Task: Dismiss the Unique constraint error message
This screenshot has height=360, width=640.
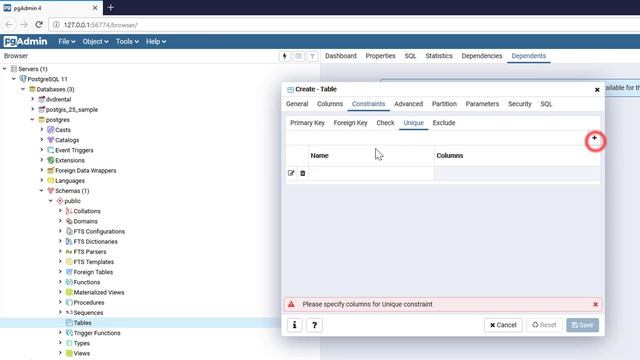Action: click(595, 304)
